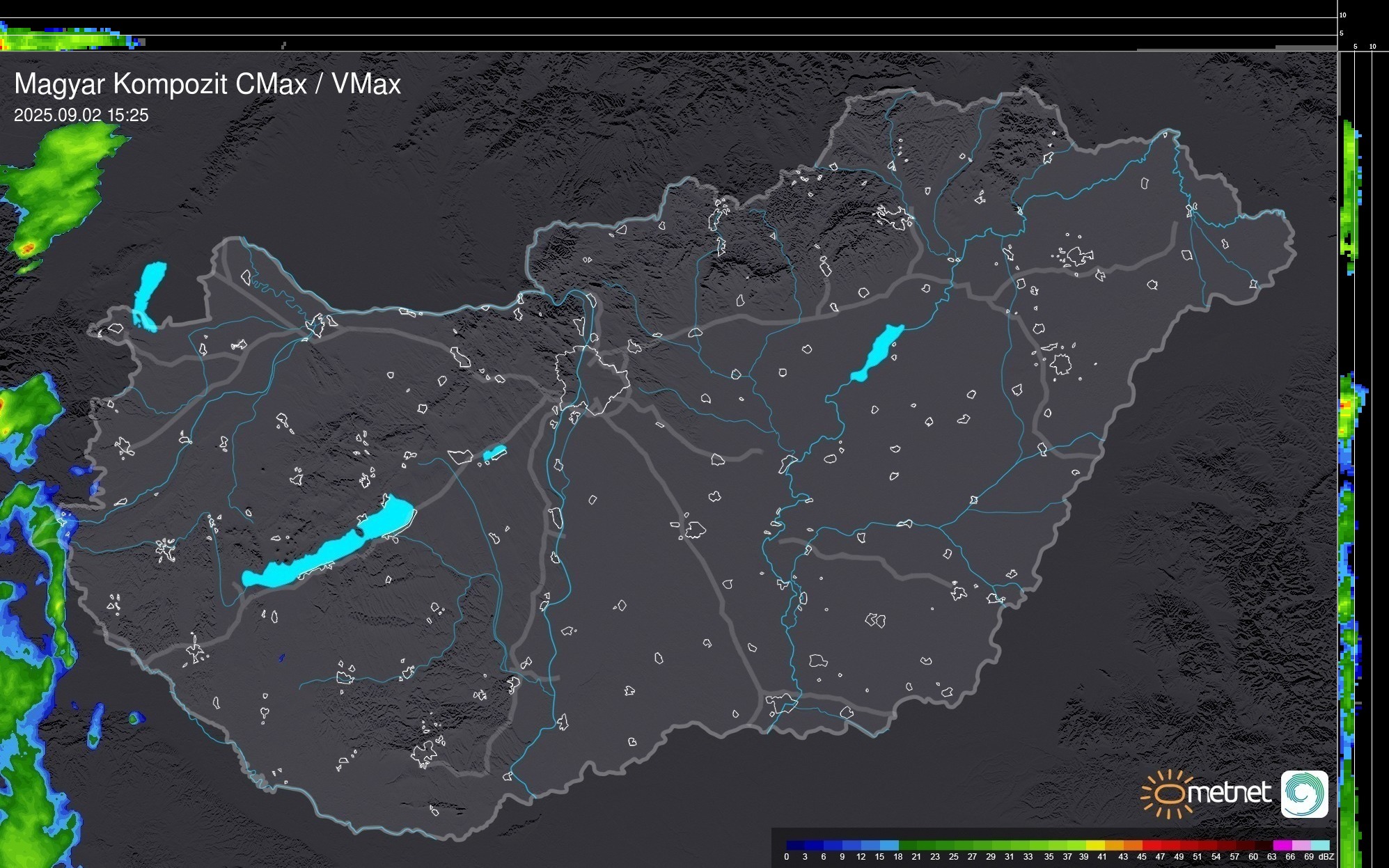Click the Budapest city outline
The height and width of the screenshot is (868, 1389).
coord(592,379)
